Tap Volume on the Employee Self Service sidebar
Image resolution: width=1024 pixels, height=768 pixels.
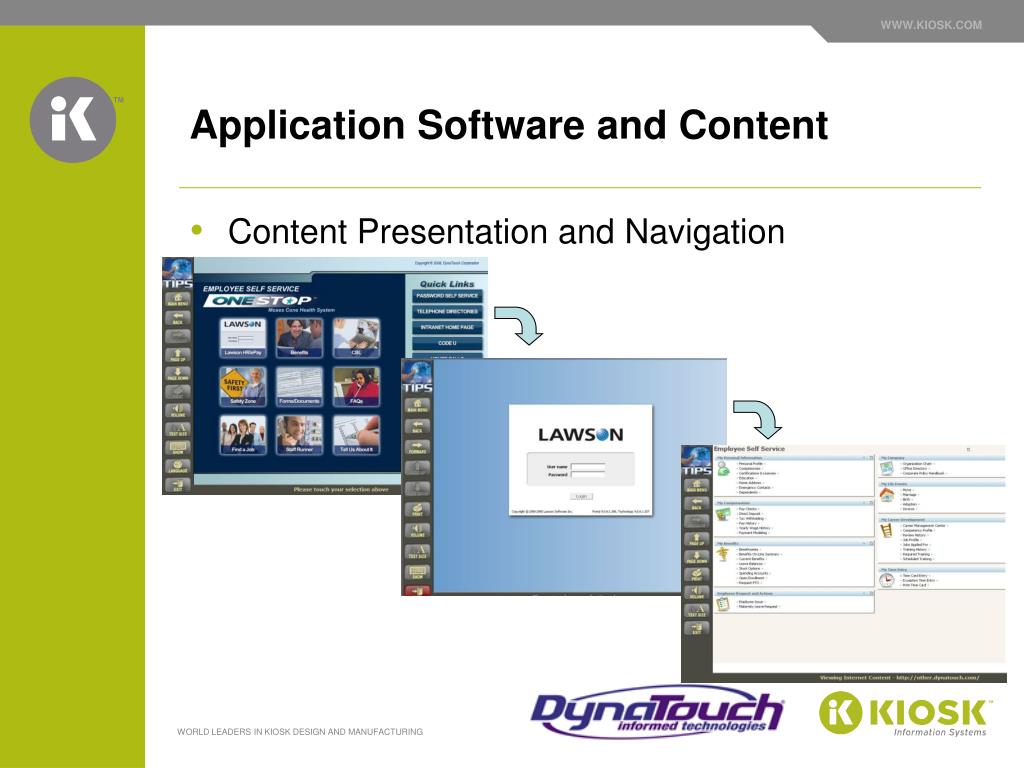(696, 592)
